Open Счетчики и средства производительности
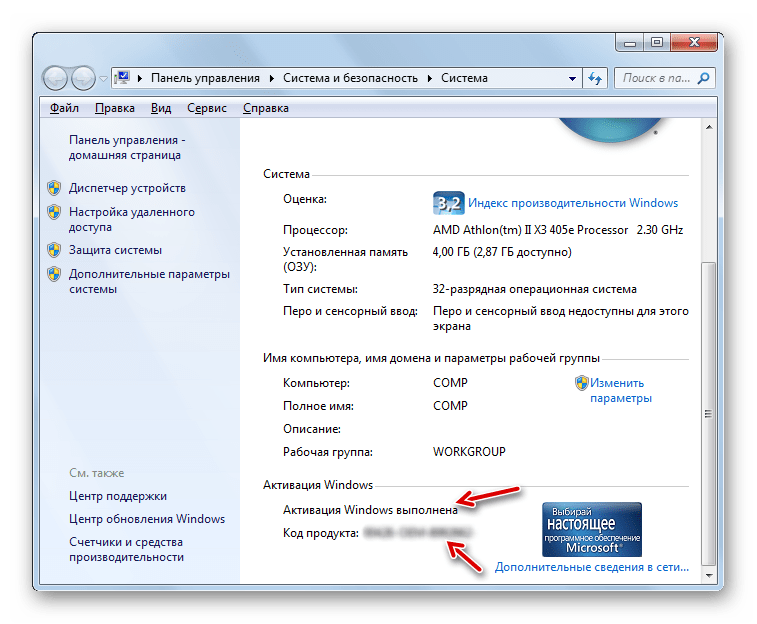Viewport: 757px width, 624px height. point(126,550)
